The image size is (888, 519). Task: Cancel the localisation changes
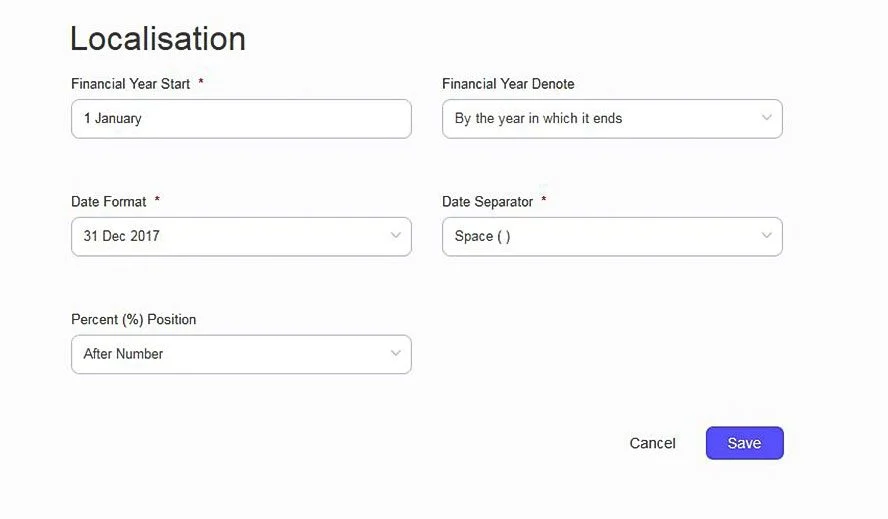click(x=652, y=443)
